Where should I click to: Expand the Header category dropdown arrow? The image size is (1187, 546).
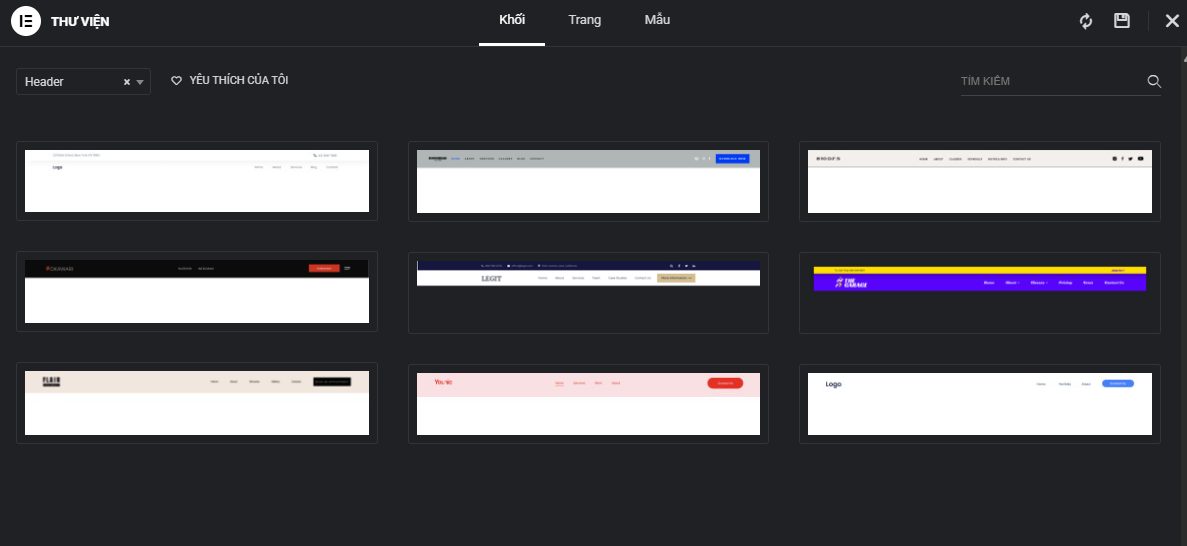coord(140,82)
